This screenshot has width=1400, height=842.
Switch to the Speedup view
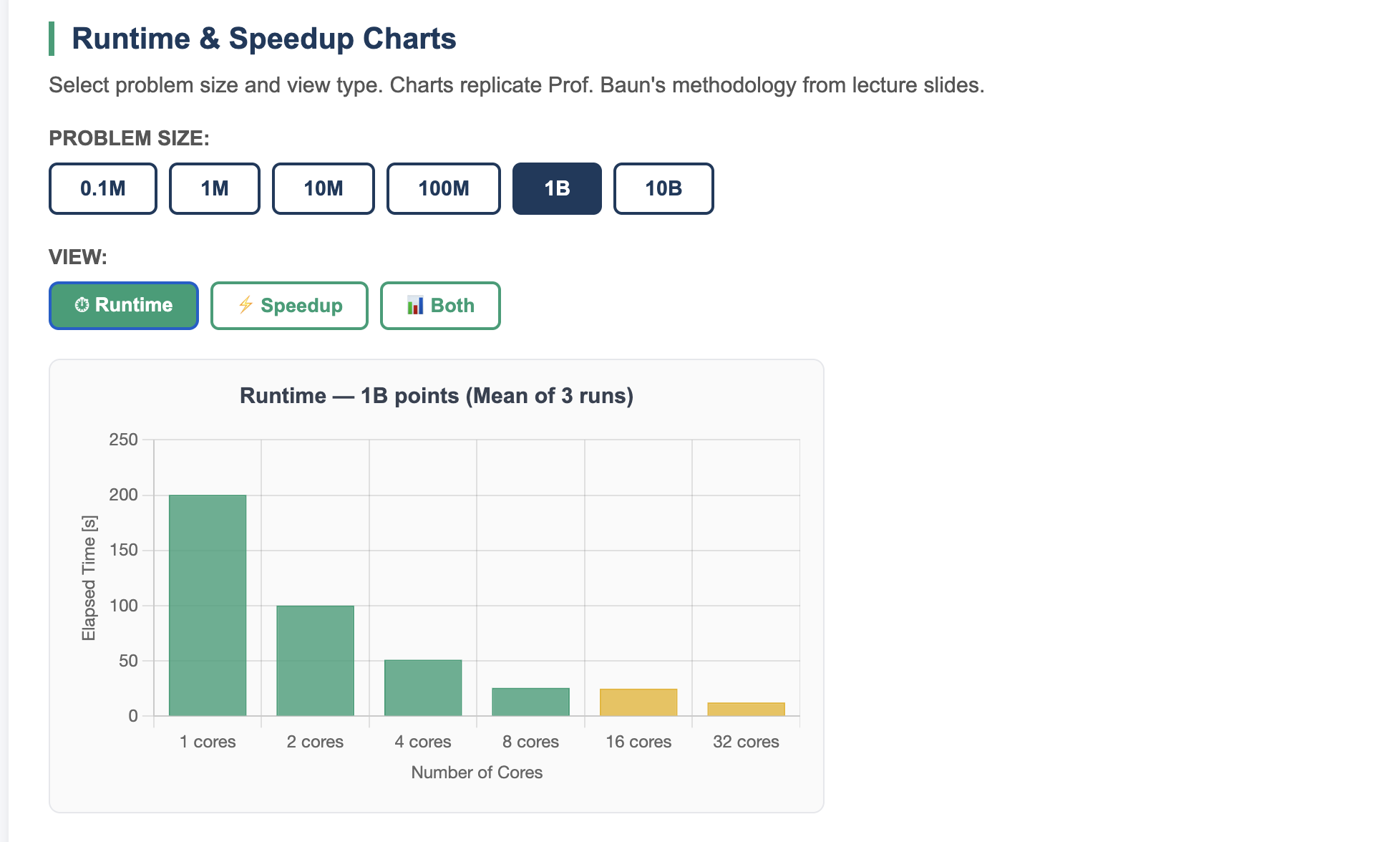(x=289, y=306)
